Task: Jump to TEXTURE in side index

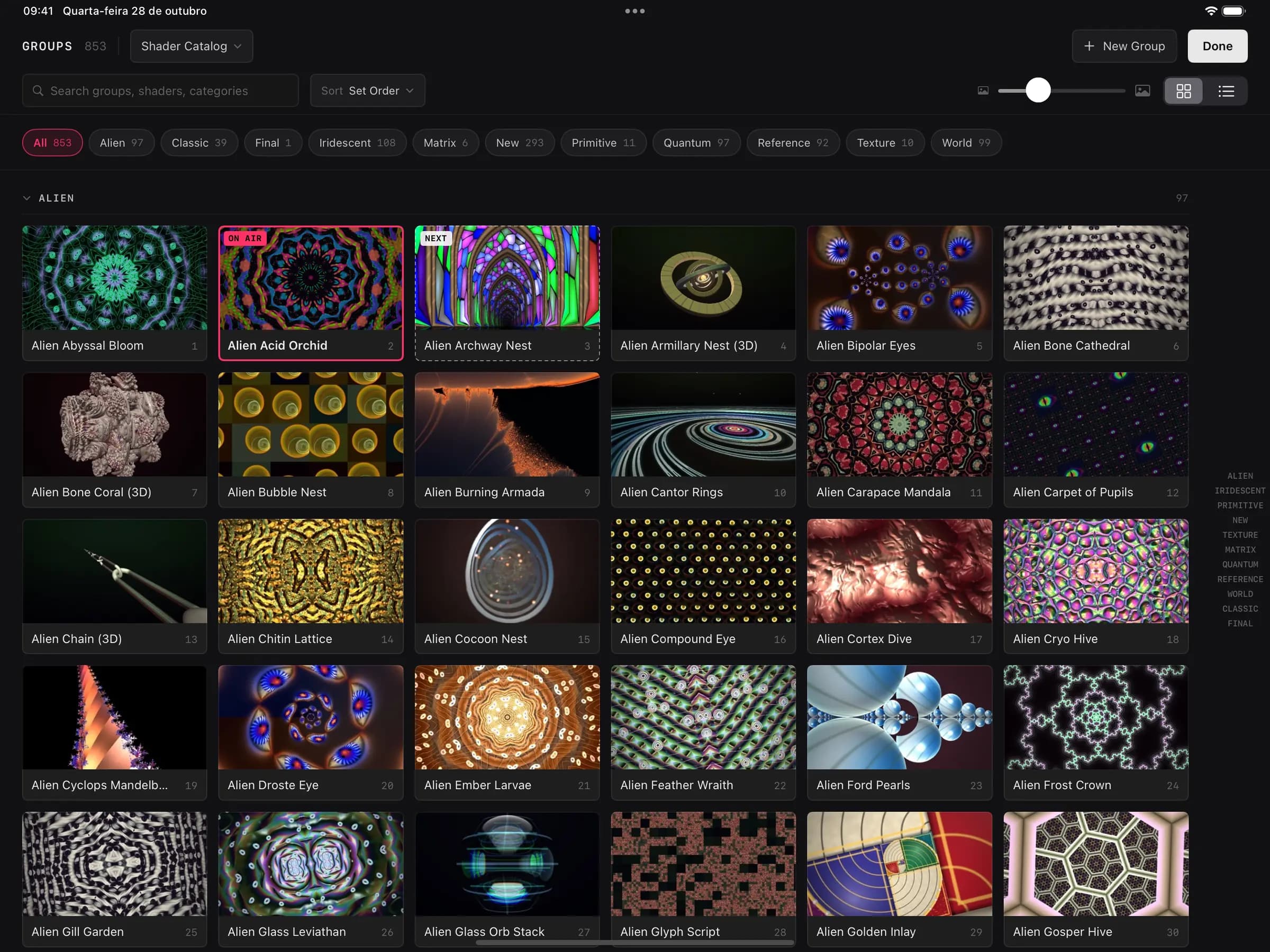Action: pyautogui.click(x=1239, y=535)
